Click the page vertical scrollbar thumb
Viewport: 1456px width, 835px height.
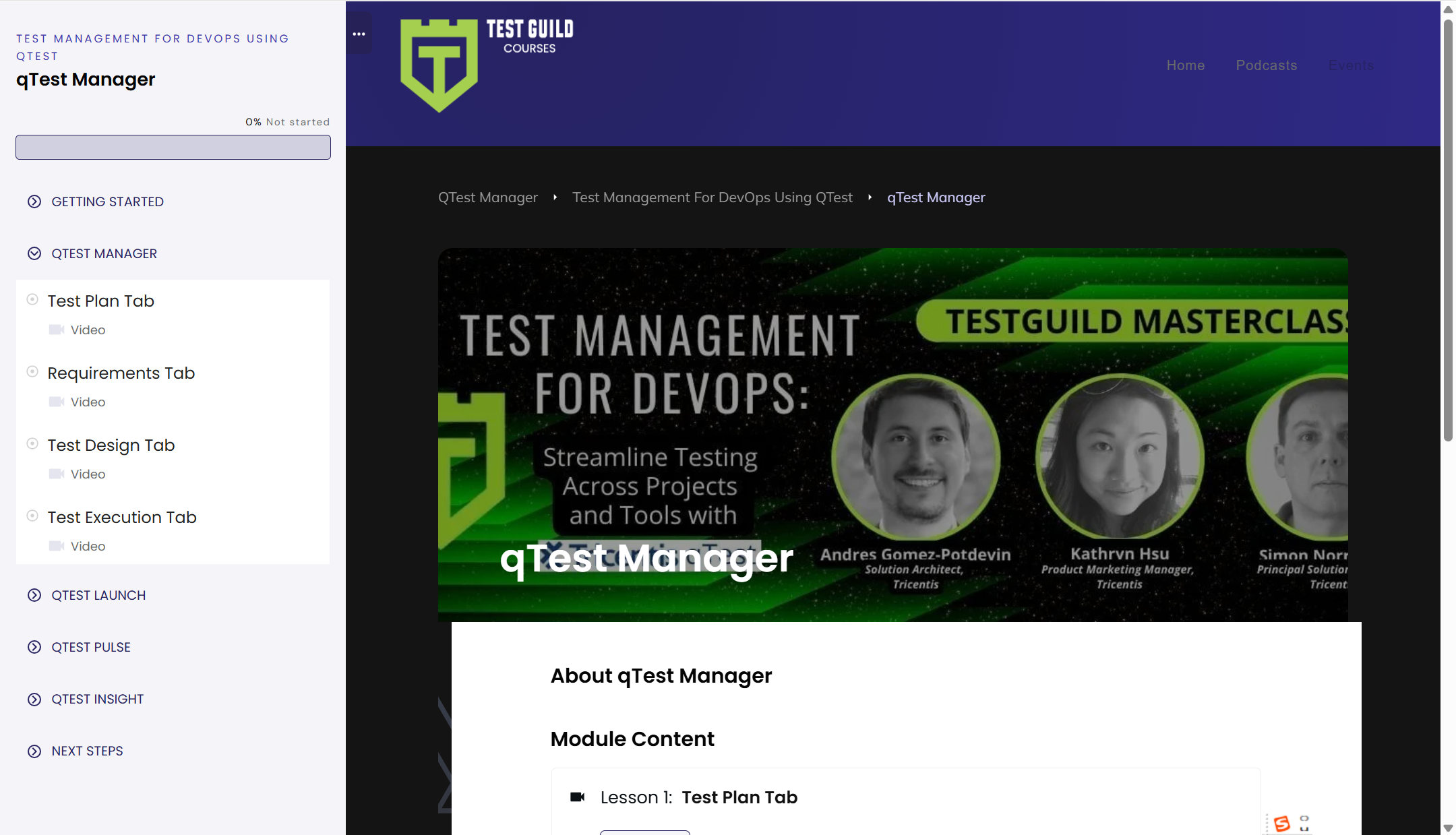pos(1448,229)
